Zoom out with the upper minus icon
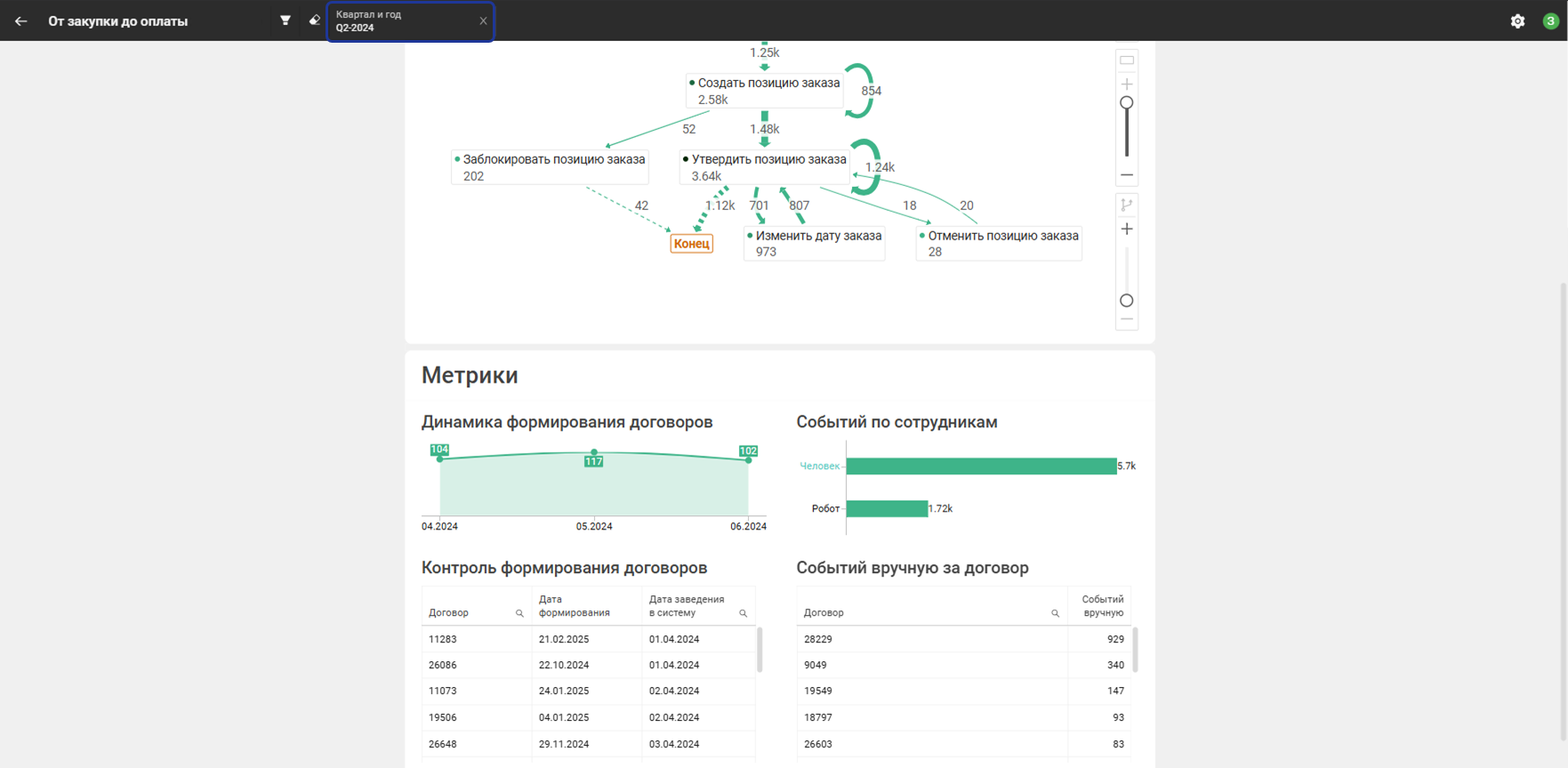Screen dimensions: 1568x768 pyautogui.click(x=1127, y=175)
